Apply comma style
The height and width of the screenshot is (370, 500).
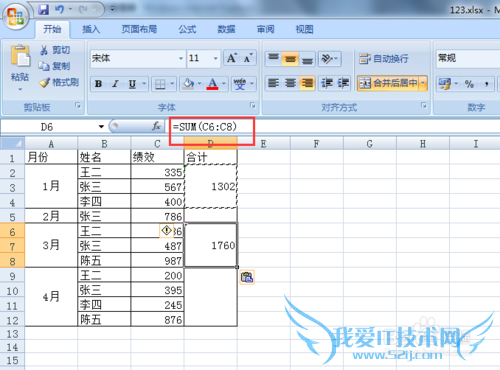[486, 84]
